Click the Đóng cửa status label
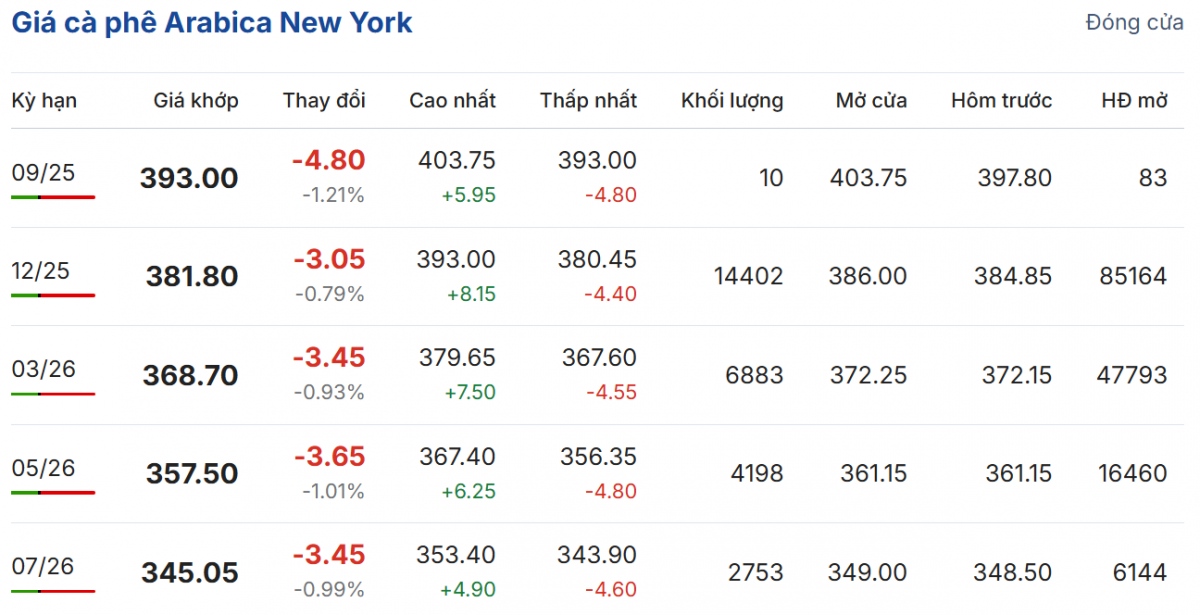The height and width of the screenshot is (615, 1200). pos(1134,23)
